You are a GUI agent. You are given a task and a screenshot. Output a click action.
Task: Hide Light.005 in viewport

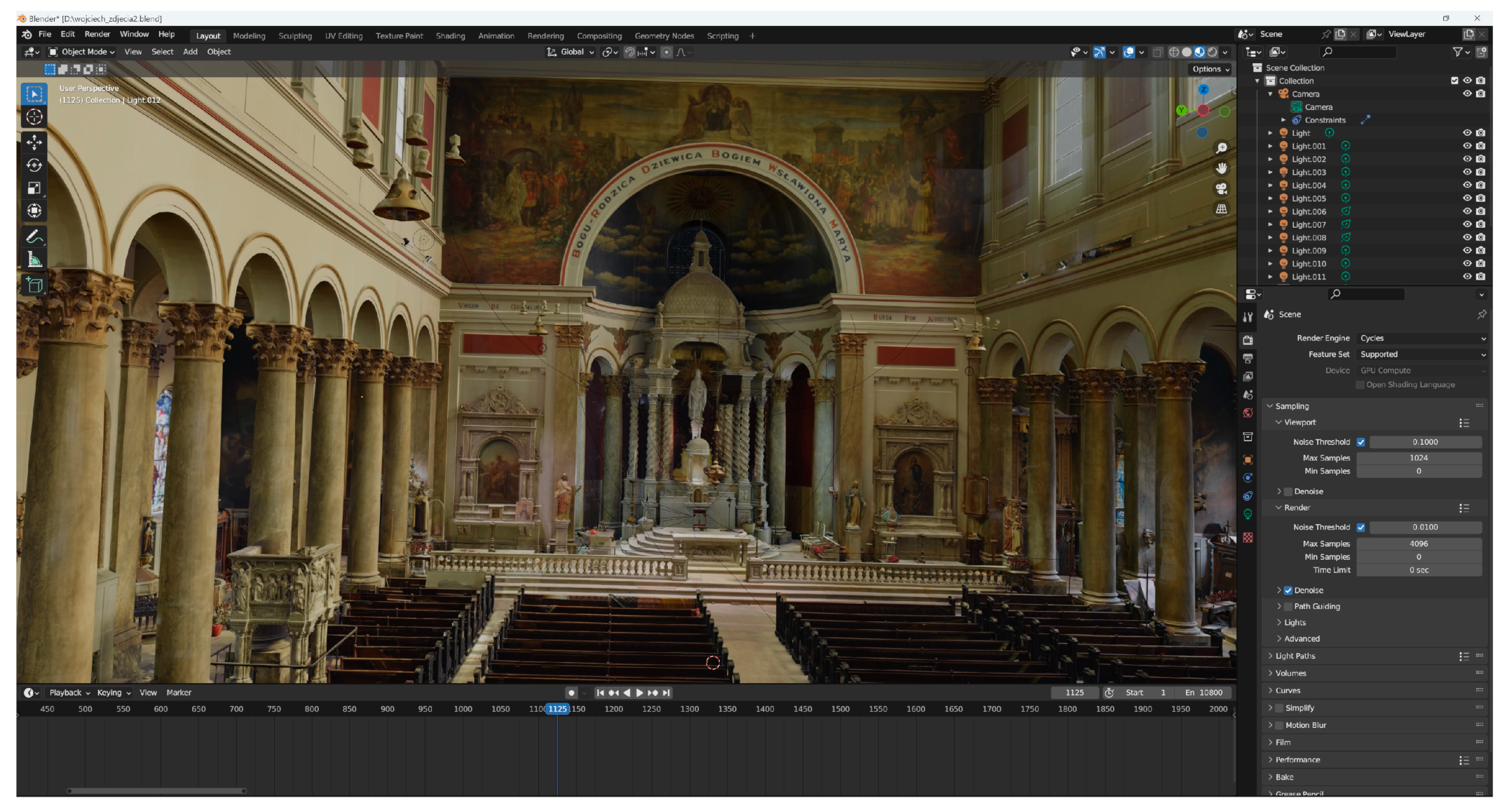click(1466, 198)
